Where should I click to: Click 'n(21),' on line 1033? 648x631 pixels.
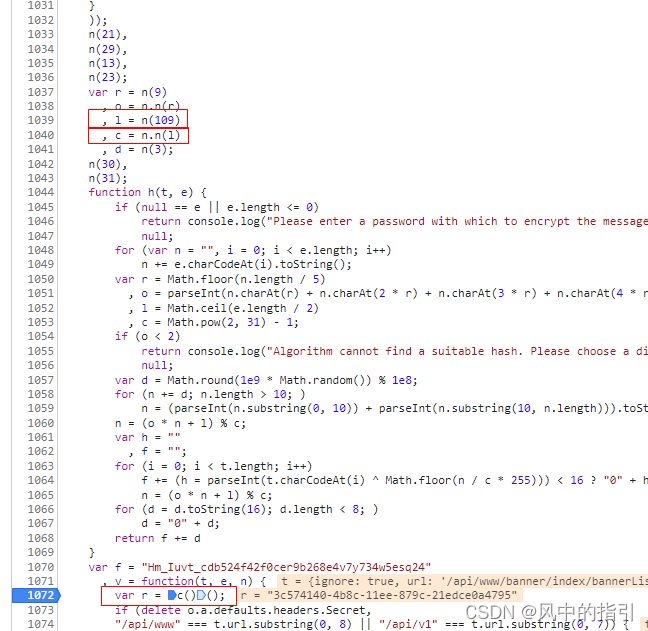107,34
